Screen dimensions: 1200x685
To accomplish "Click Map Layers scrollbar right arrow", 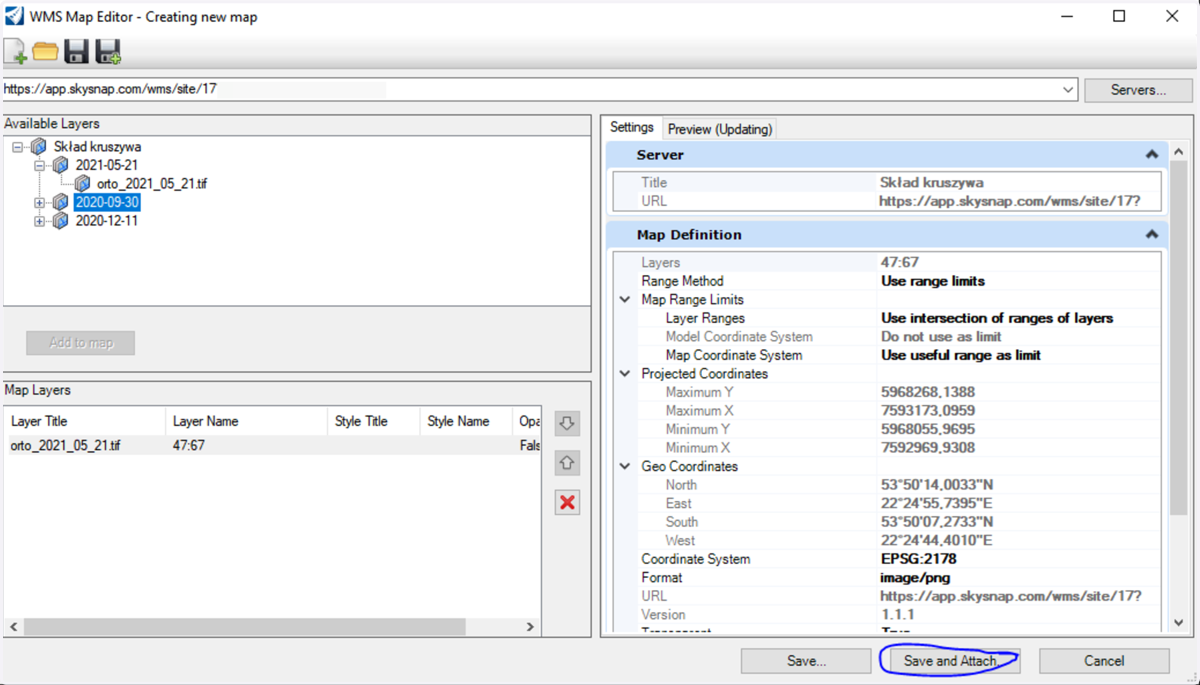I will pos(531,627).
